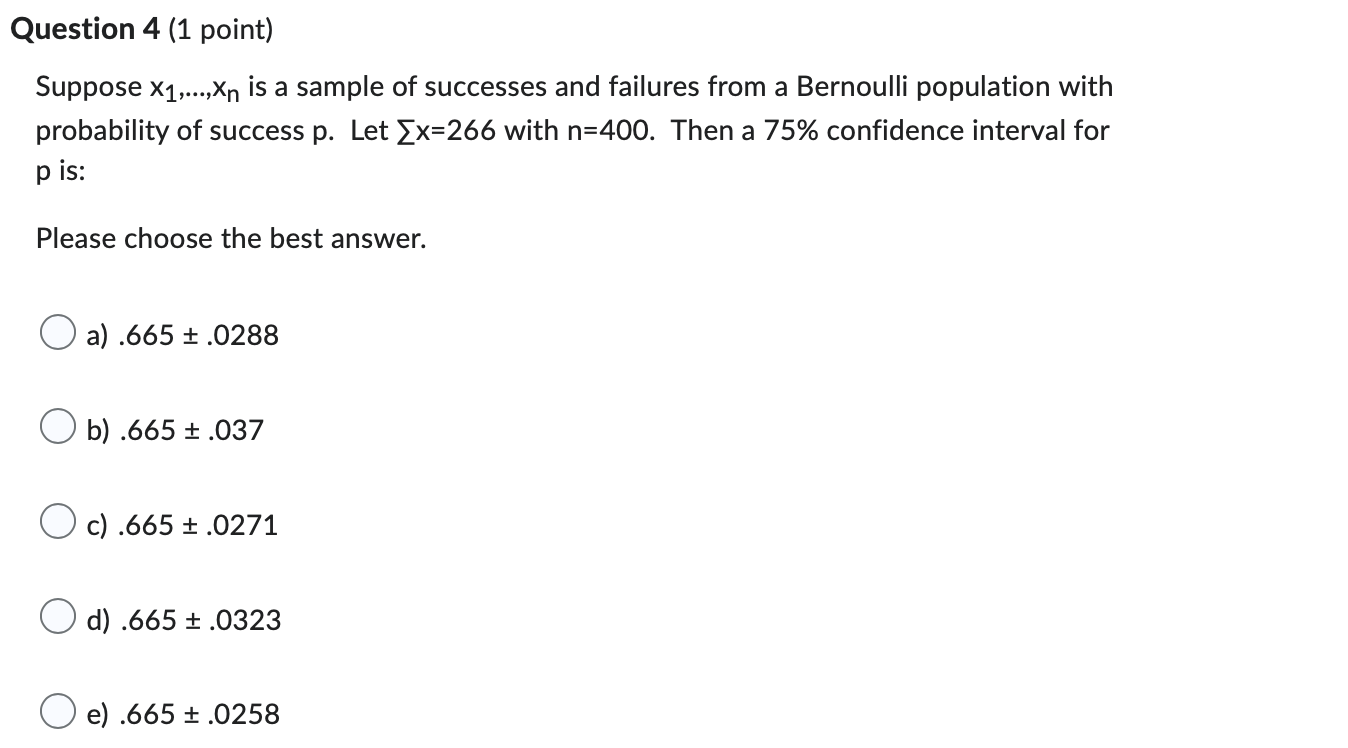Select answer choice a) .665 ± .0288
This screenshot has height=748, width=1348.
(x=57, y=332)
